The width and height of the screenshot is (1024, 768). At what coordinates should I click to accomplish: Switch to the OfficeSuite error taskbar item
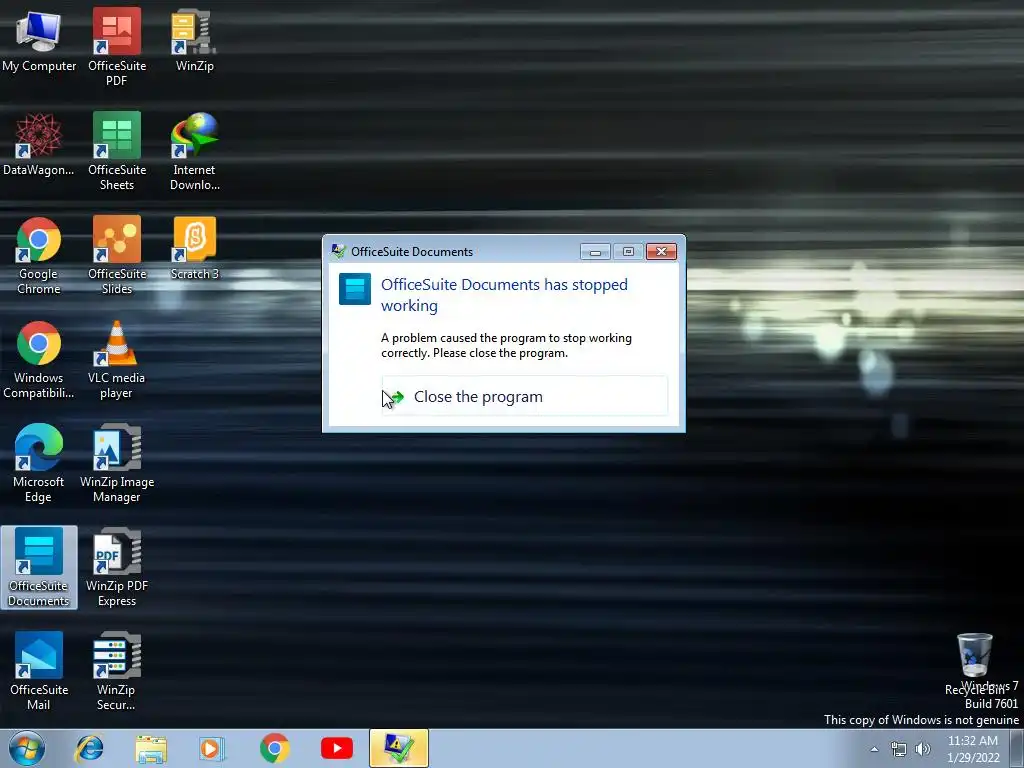[x=399, y=748]
